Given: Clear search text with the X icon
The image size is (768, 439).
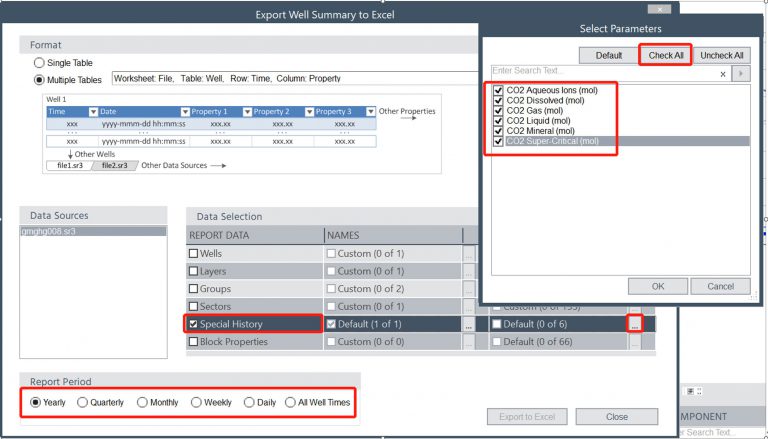Looking at the screenshot, I should [x=724, y=73].
